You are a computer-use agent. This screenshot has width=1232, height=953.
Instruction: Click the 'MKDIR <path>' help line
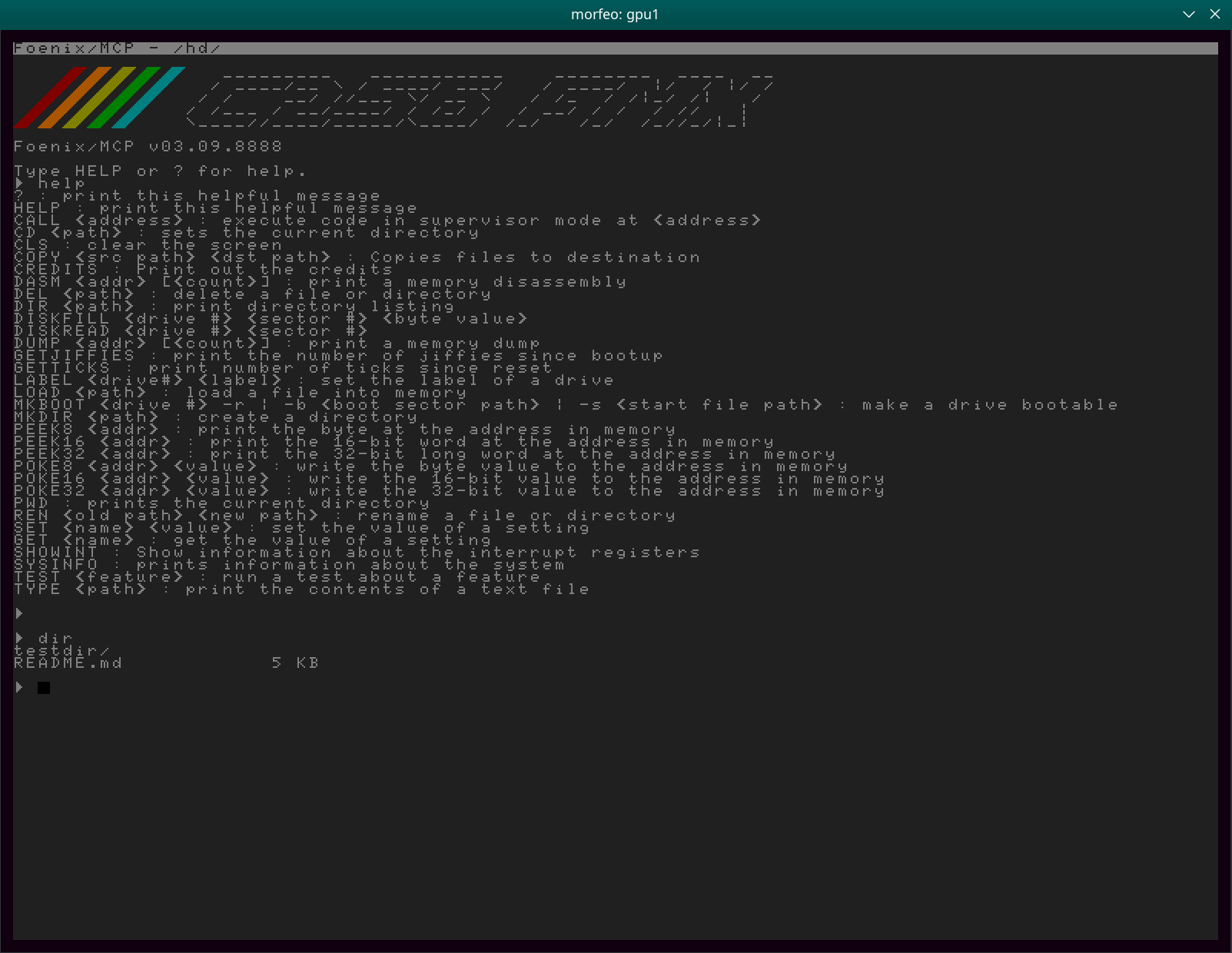(216, 417)
